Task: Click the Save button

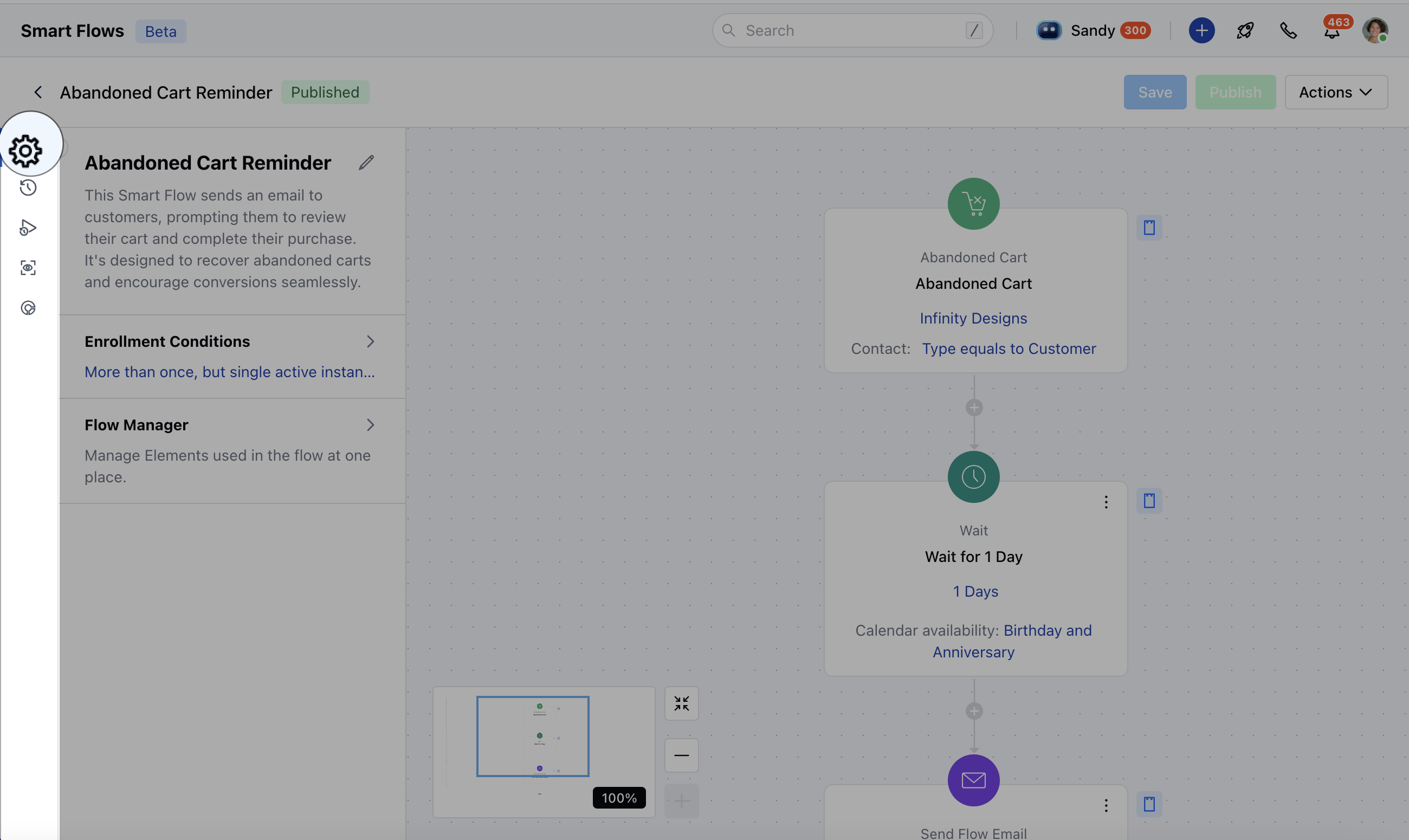Action: click(1154, 92)
